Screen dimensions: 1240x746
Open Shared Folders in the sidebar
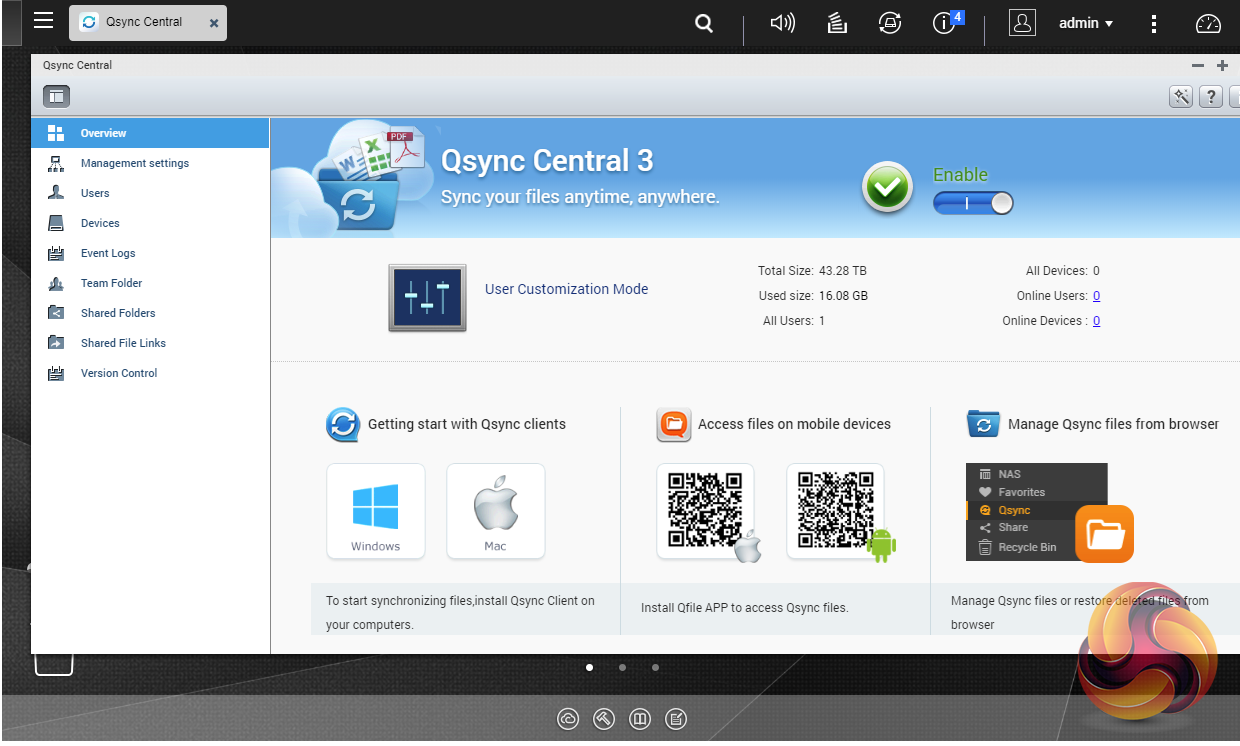(150, 313)
